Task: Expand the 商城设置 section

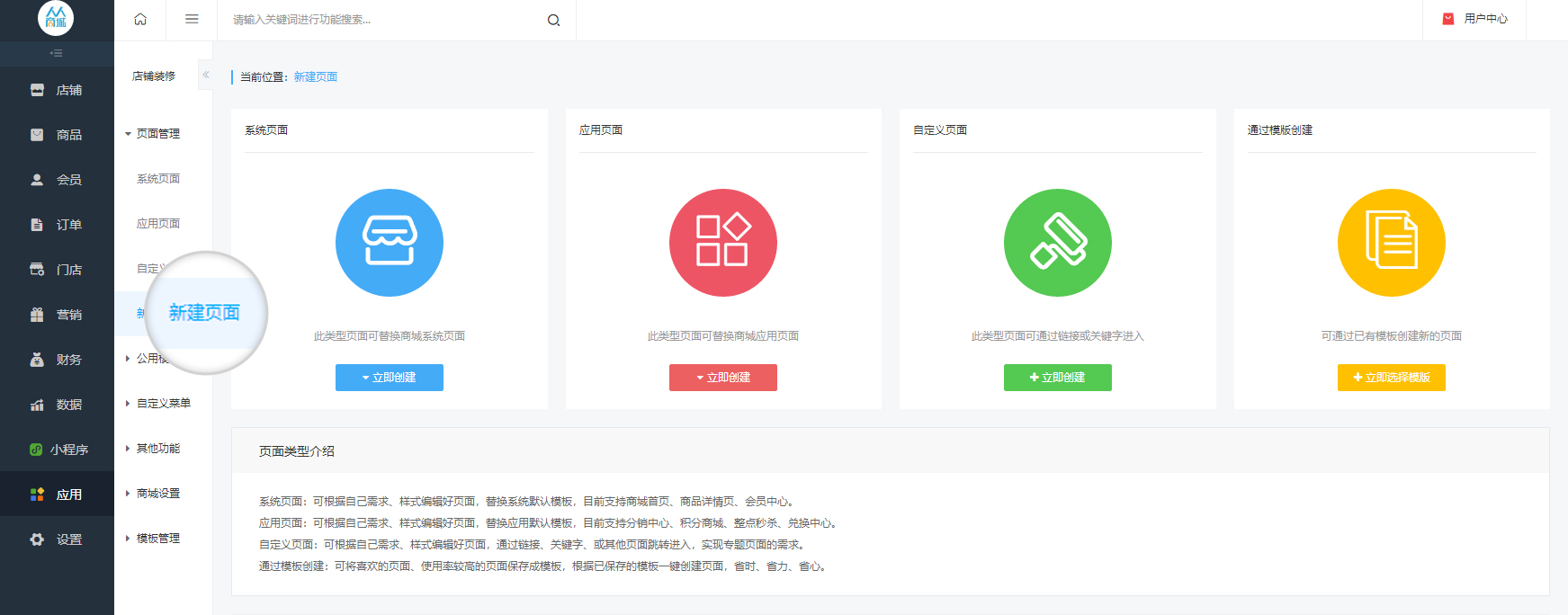Action: coord(157,494)
